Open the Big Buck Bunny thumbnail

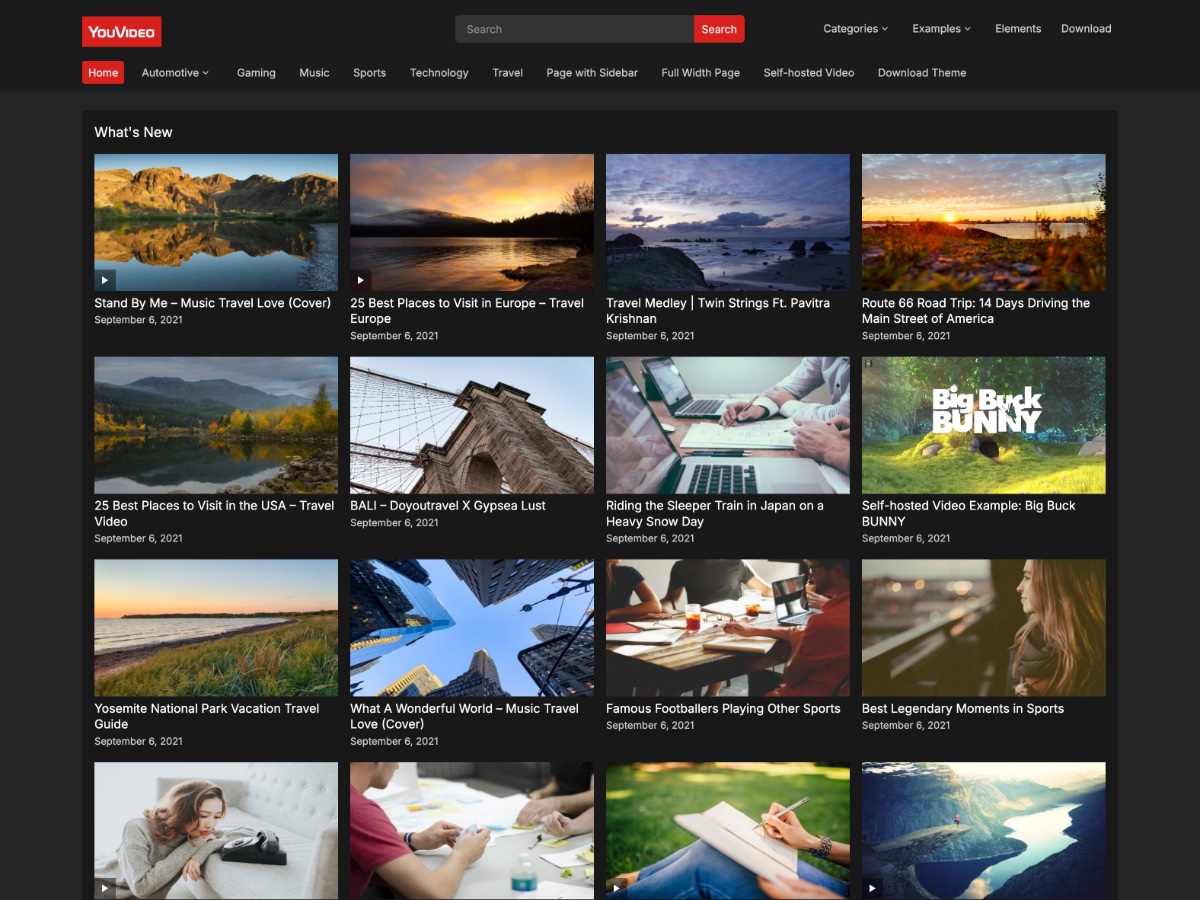pyautogui.click(x=983, y=425)
